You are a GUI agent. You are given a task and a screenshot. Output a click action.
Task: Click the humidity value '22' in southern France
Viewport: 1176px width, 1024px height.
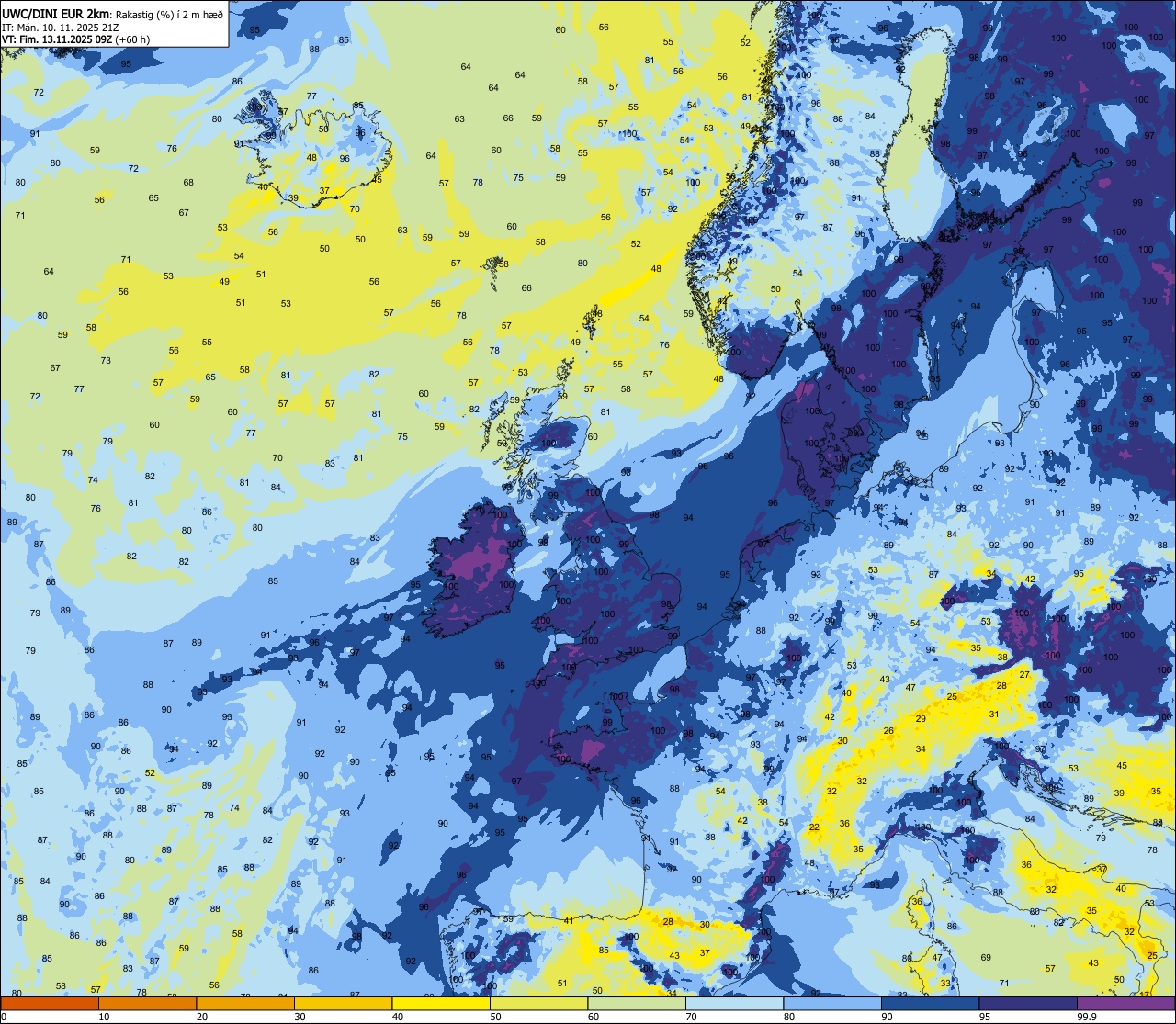(814, 827)
